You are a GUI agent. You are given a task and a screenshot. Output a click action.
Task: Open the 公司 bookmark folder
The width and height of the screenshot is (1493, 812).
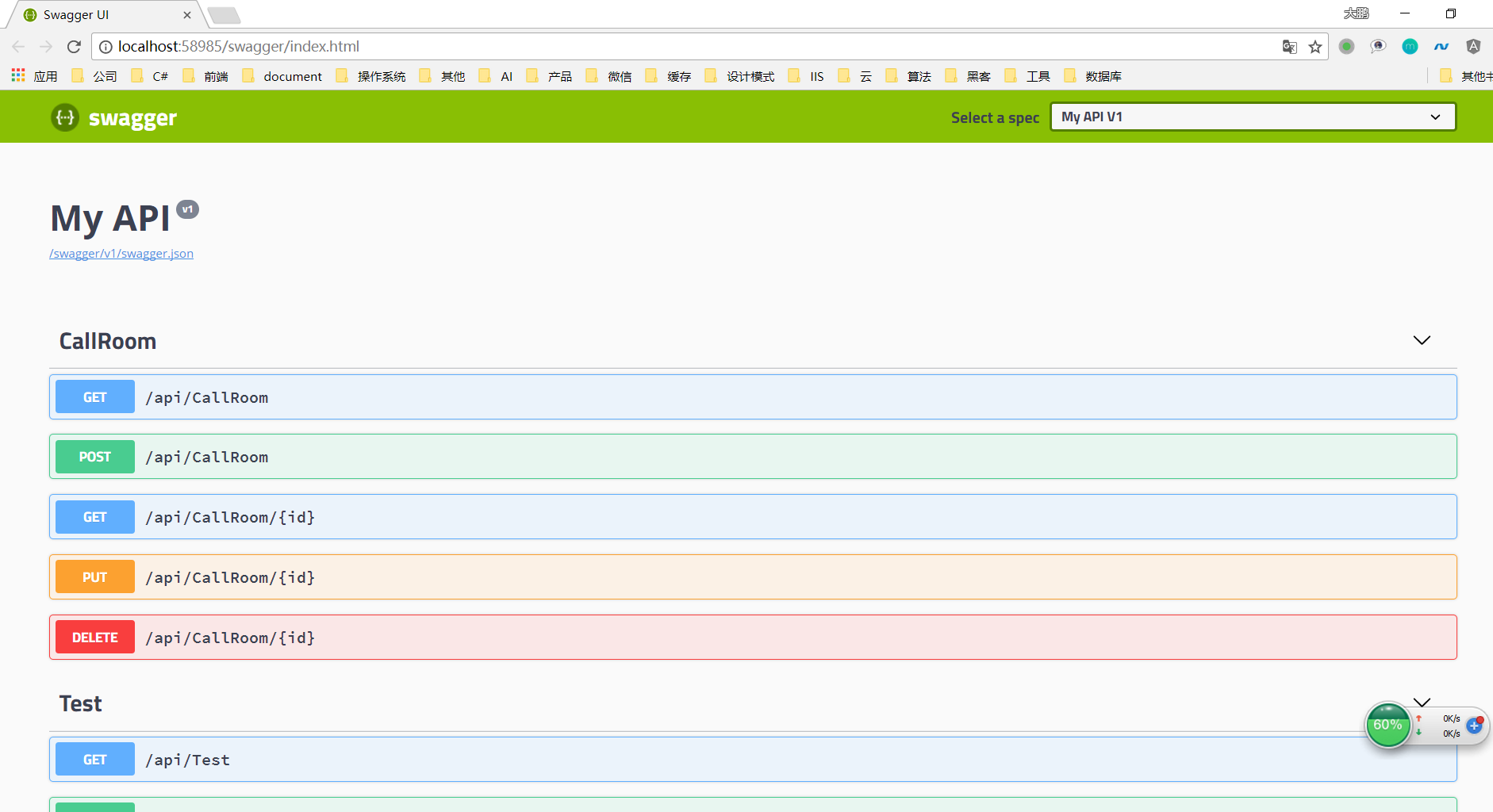point(94,76)
